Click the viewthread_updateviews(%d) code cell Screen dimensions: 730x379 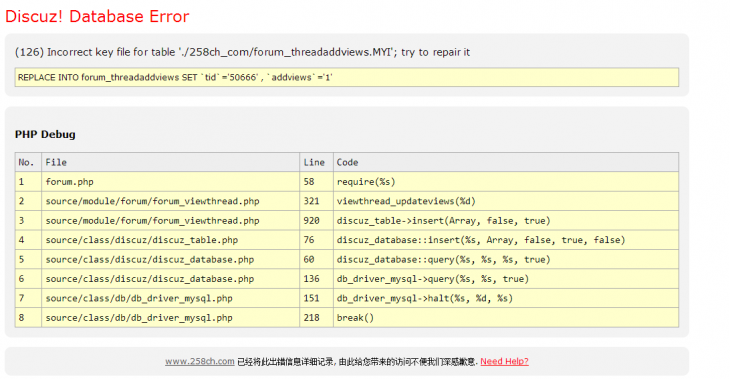pyautogui.click(x=506, y=201)
